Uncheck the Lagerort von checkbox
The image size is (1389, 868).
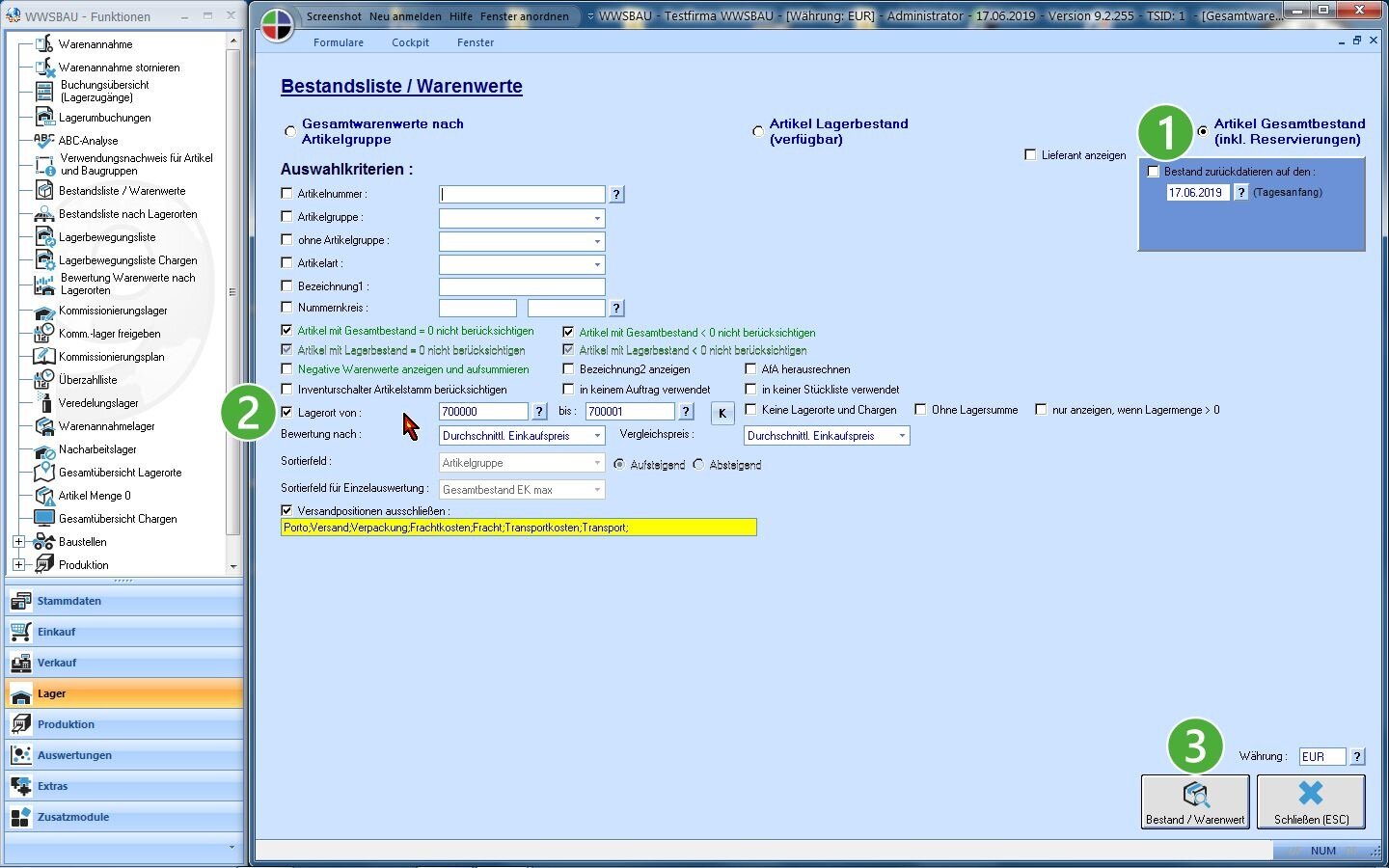click(286, 412)
